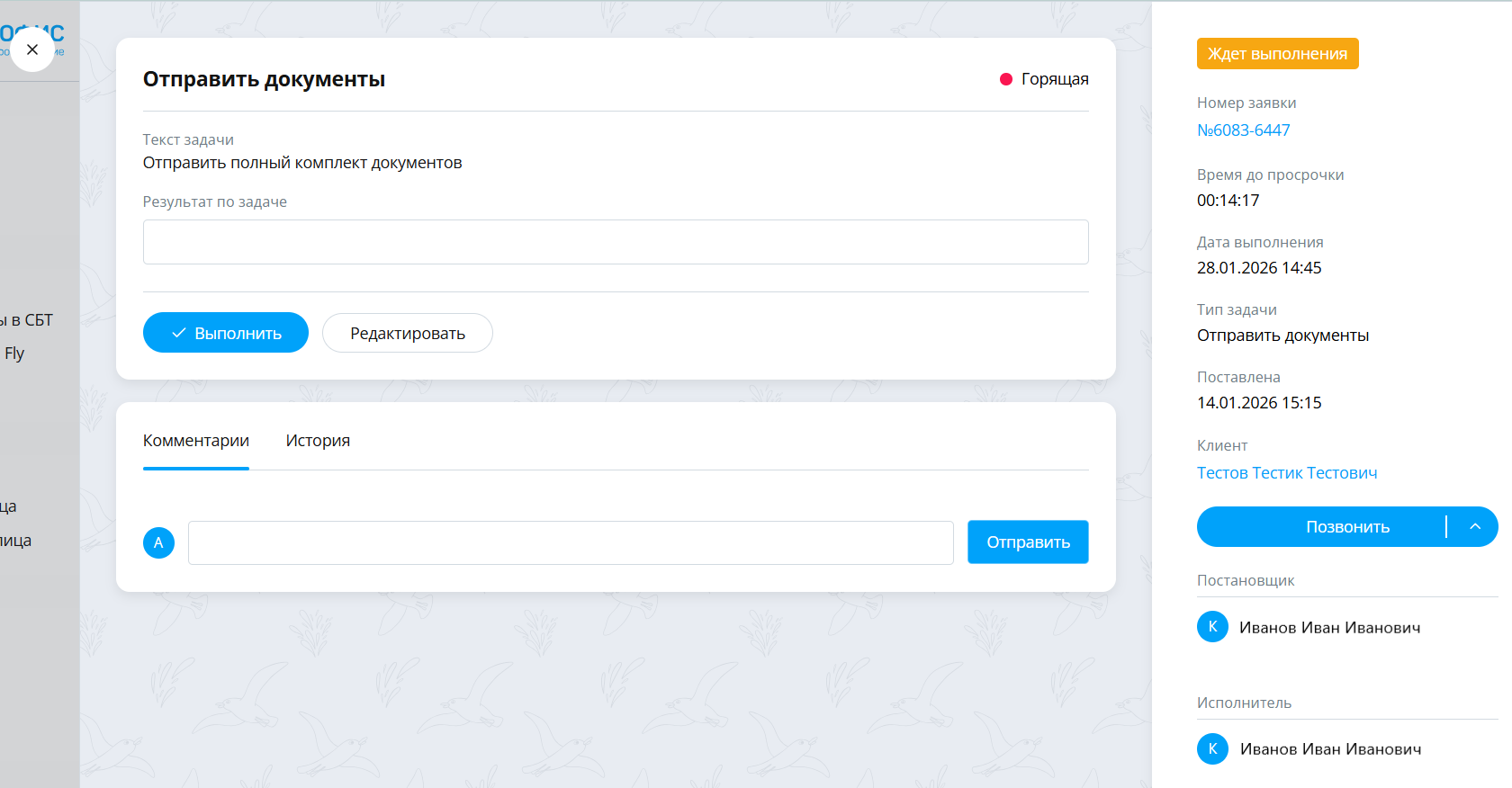Expand the Позвонить button chevron menu
This screenshot has height=788, width=1512.
tap(1475, 527)
